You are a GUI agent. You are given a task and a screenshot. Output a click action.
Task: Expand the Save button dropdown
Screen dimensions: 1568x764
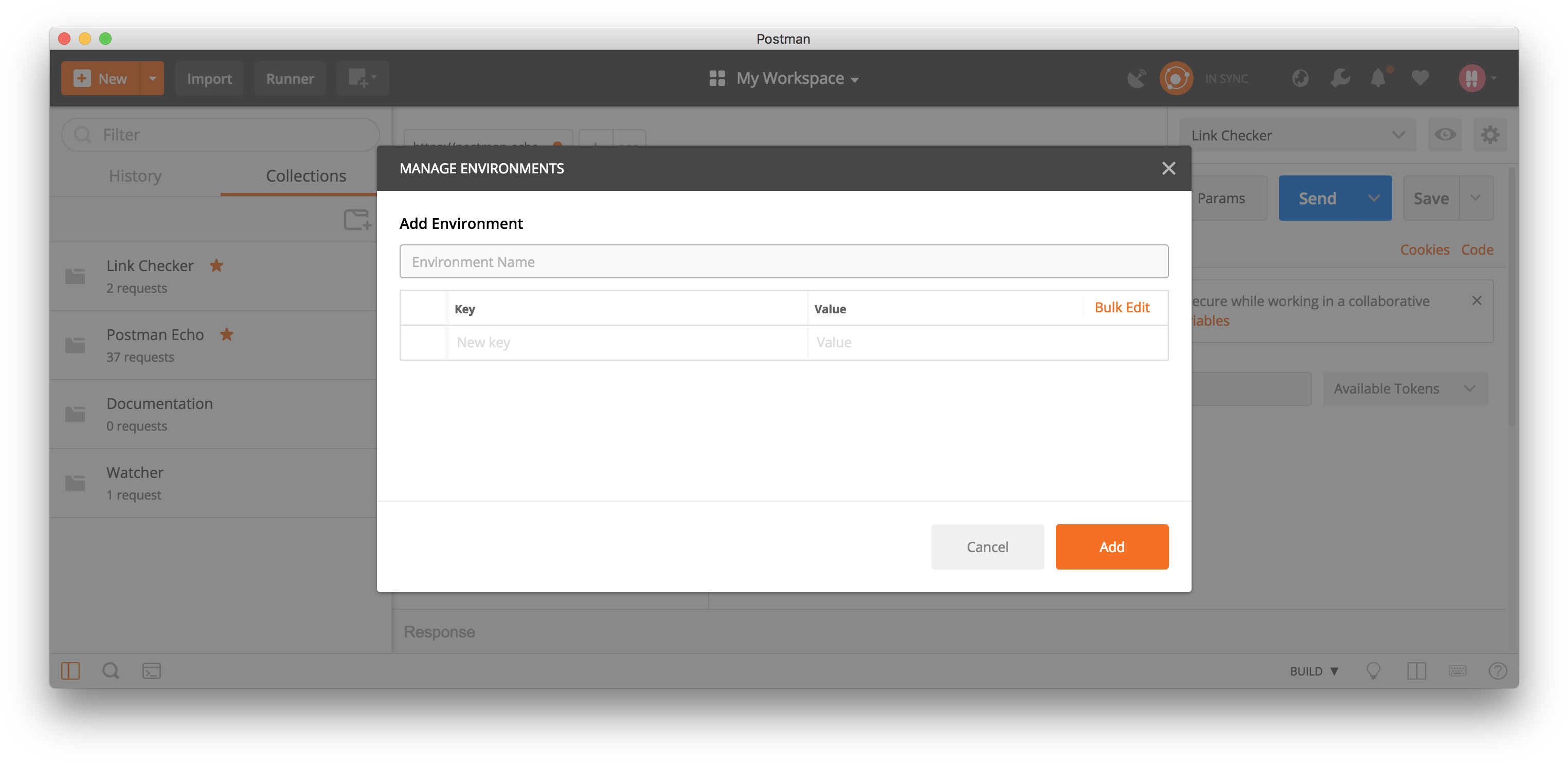tap(1475, 198)
